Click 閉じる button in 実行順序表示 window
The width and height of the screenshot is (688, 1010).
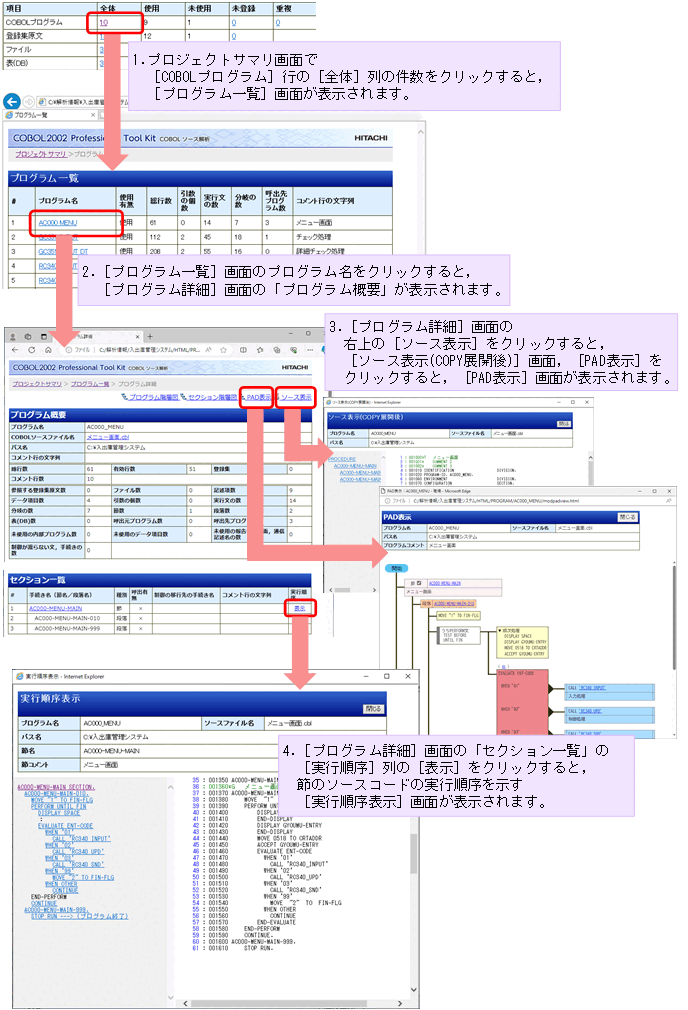pos(373,709)
